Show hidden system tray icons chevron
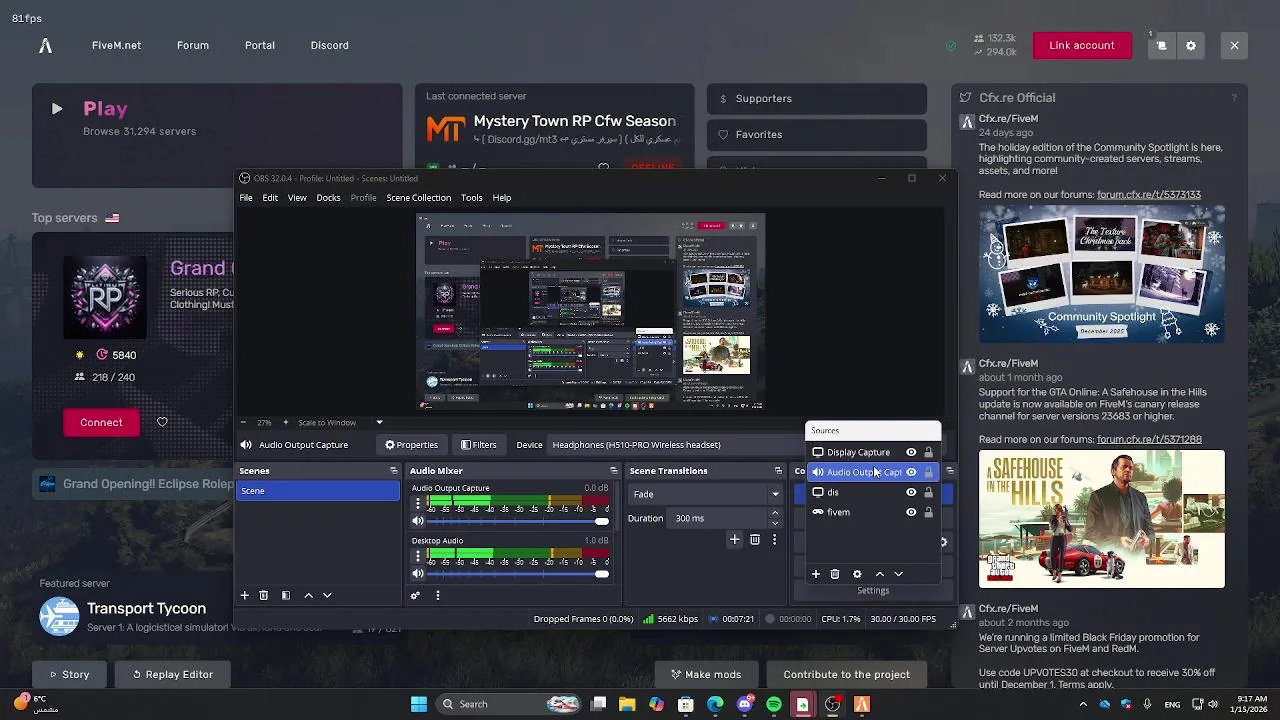 pos(1083,704)
